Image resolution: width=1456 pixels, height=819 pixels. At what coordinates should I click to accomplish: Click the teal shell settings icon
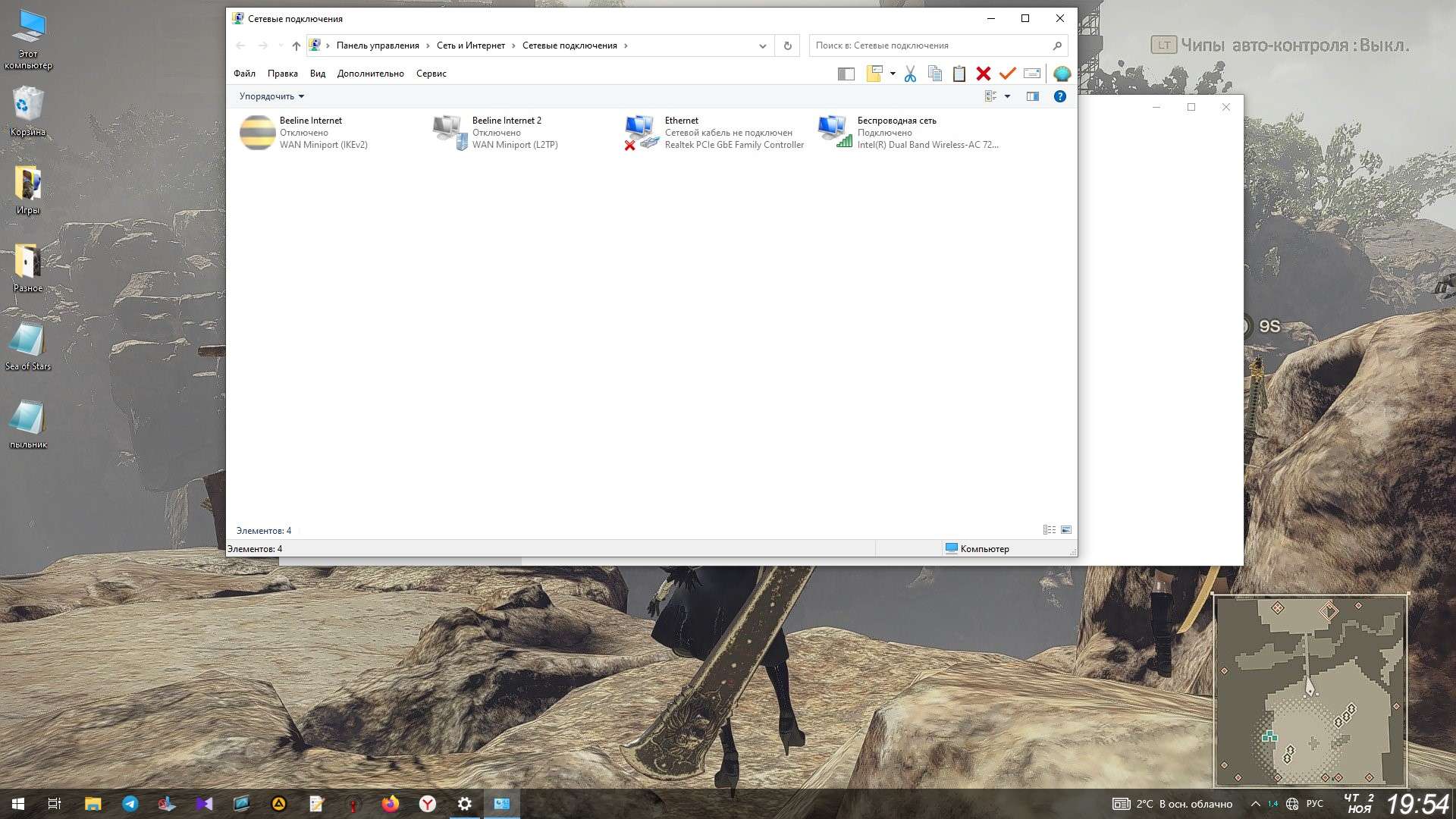[1062, 74]
